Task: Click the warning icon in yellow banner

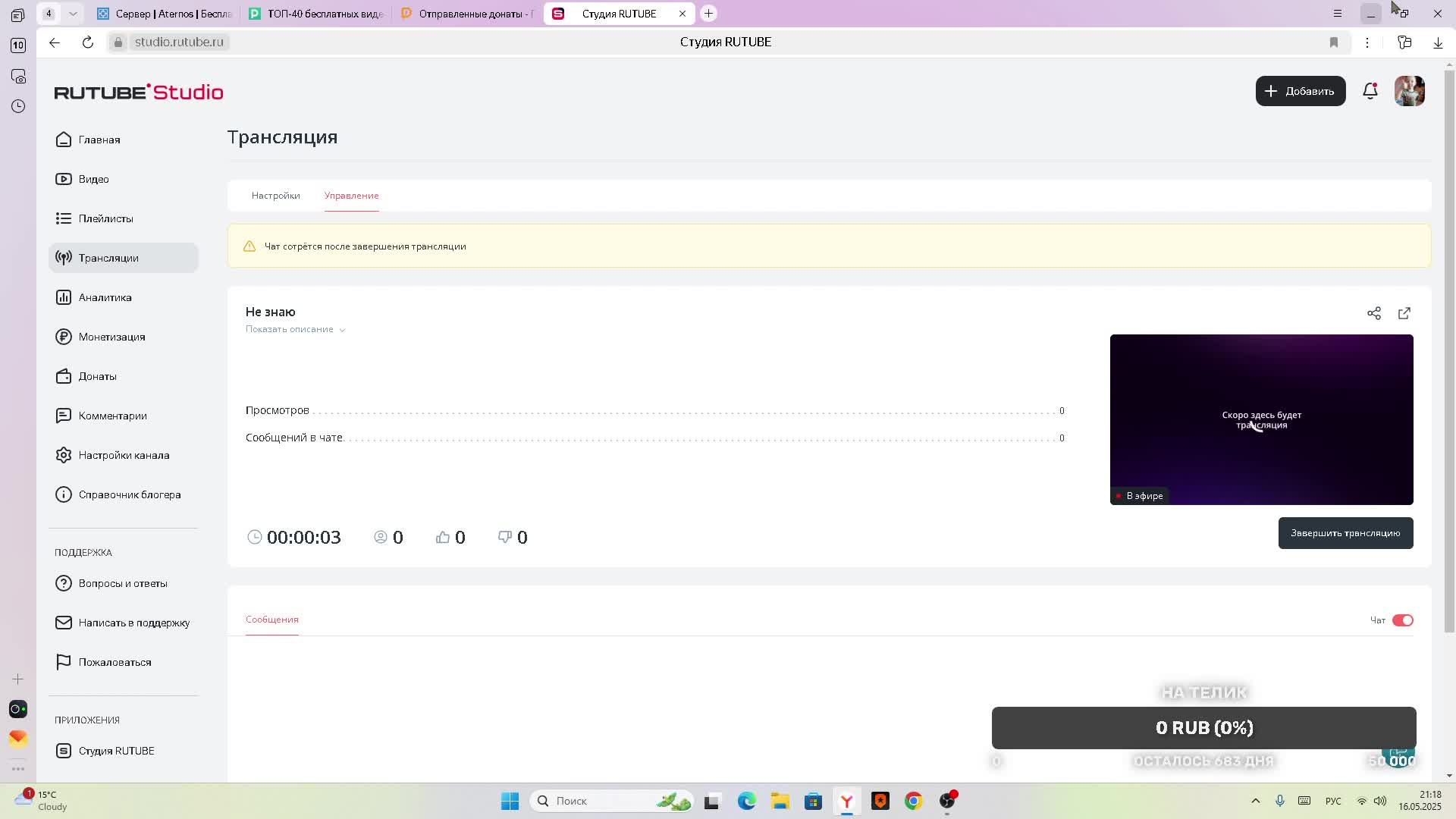Action: click(x=249, y=246)
